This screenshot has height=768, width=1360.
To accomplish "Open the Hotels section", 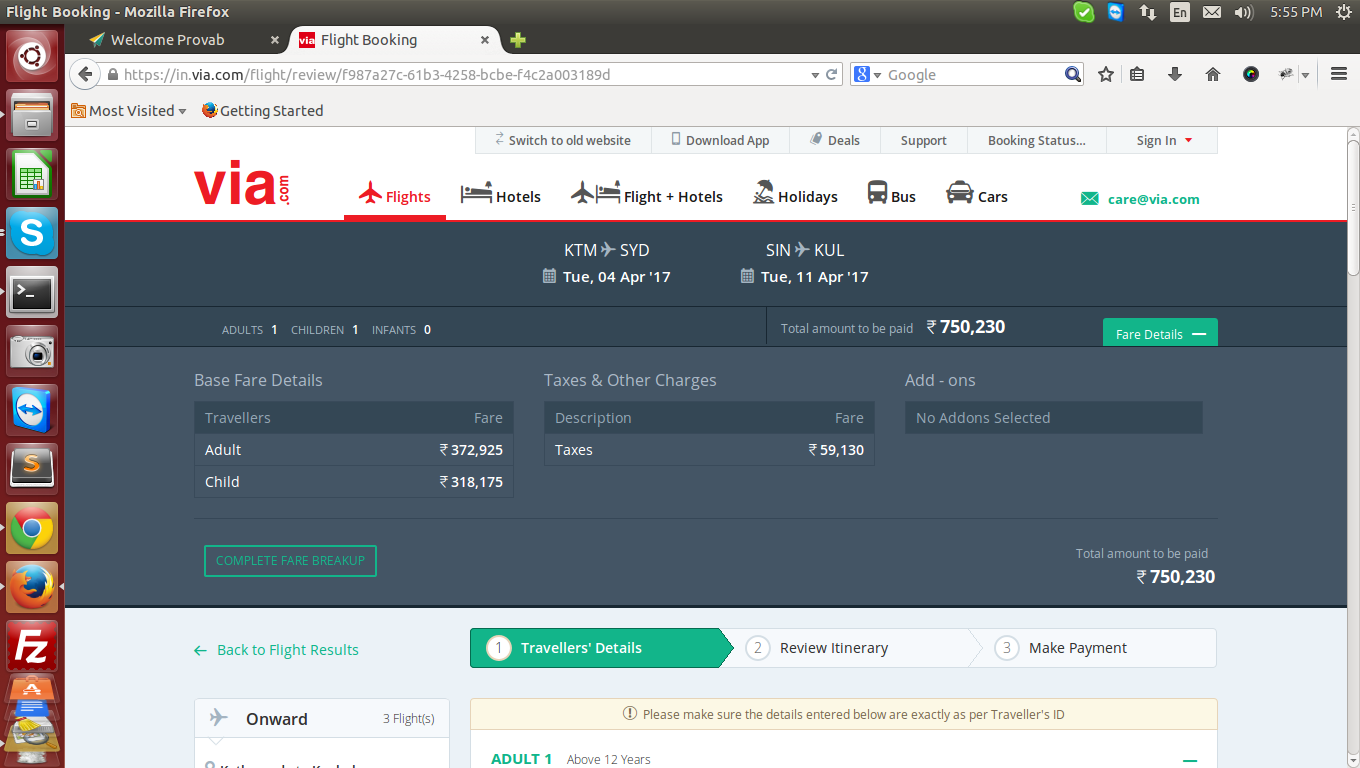I will coord(501,196).
